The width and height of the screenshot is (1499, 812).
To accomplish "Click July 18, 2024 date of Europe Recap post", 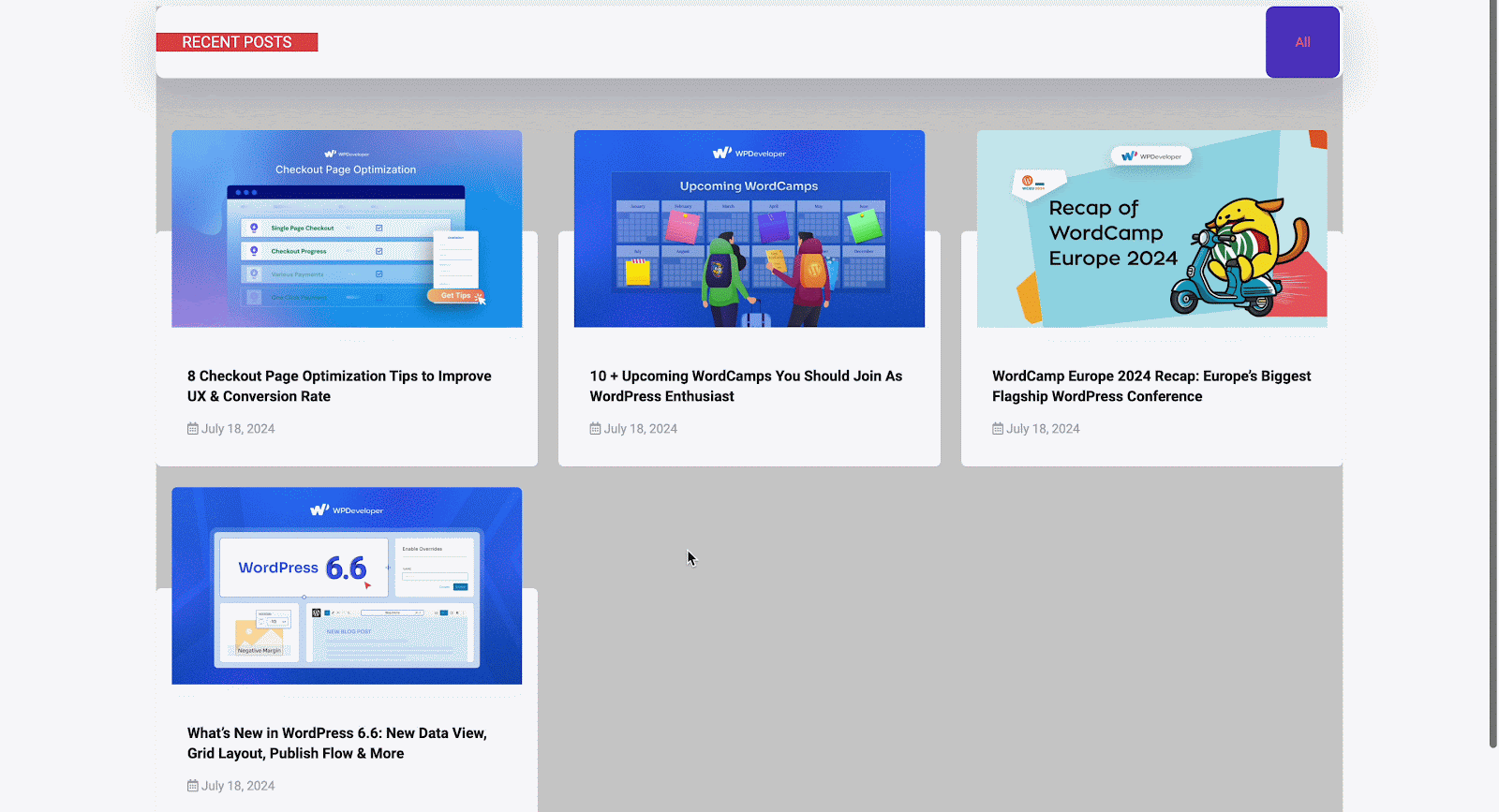I will (1043, 429).
